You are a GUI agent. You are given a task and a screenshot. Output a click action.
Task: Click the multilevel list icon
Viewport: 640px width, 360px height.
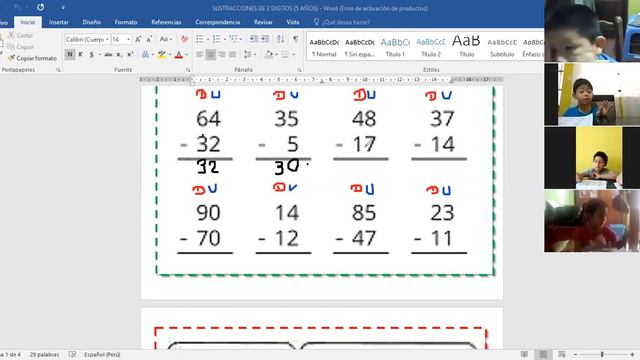point(233,39)
